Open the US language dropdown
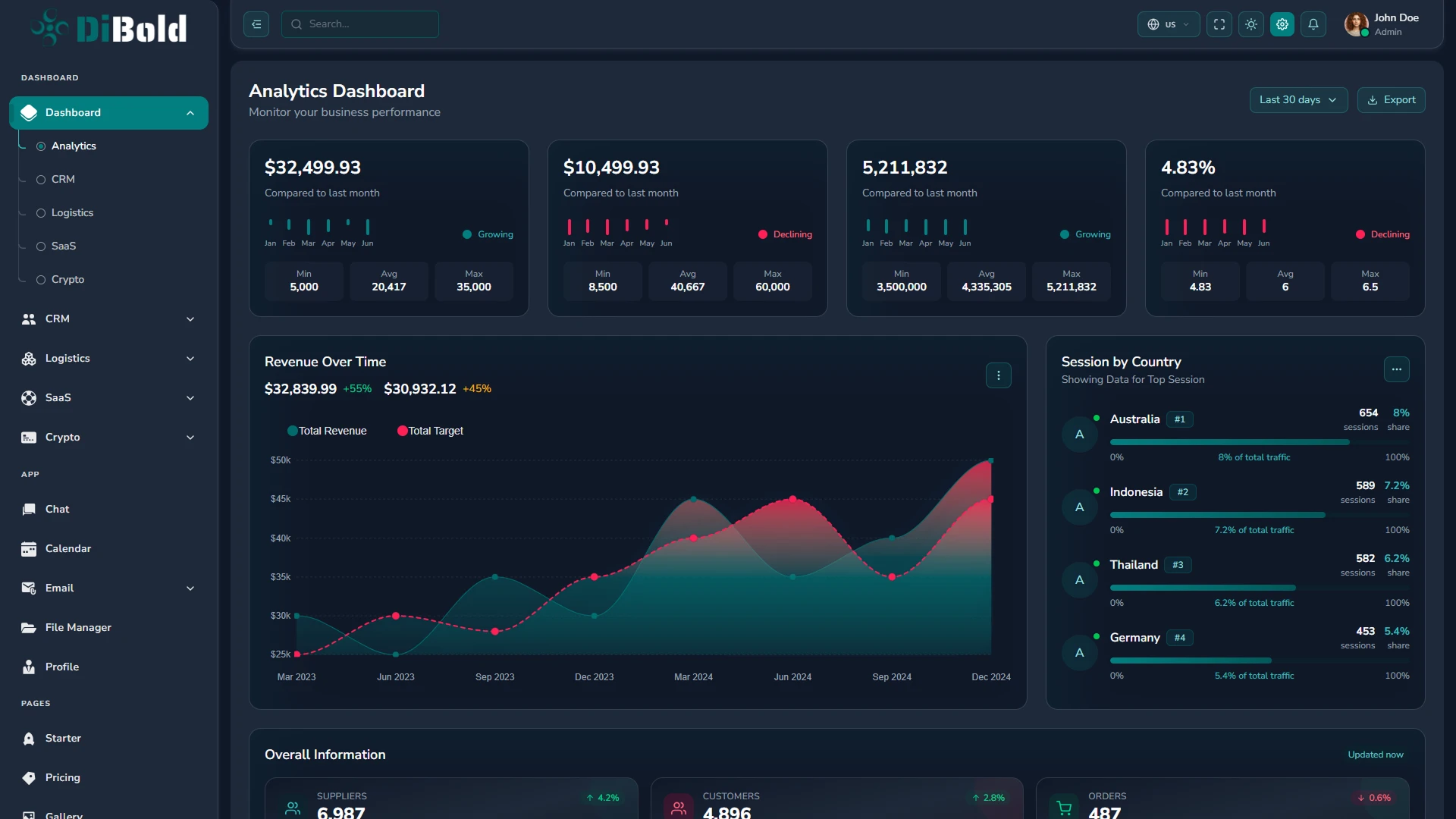Screen dimensions: 1456x819 (x=1168, y=24)
